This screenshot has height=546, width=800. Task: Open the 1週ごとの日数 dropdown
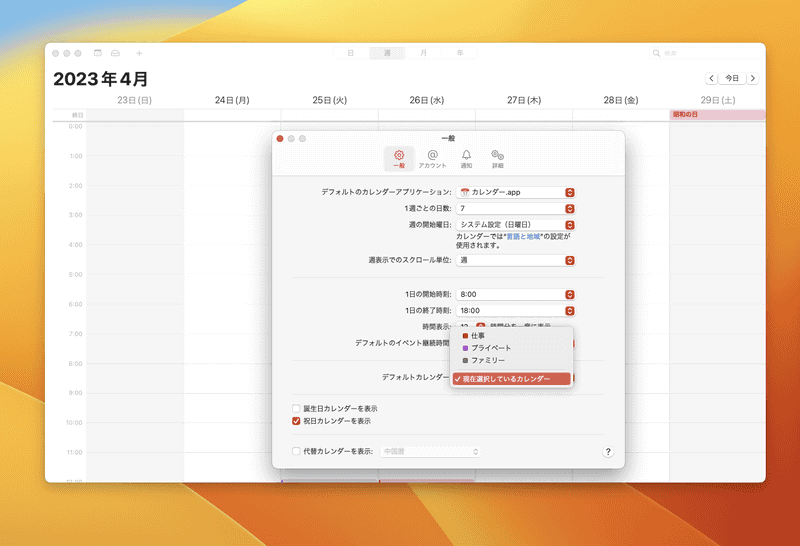pyautogui.click(x=515, y=209)
